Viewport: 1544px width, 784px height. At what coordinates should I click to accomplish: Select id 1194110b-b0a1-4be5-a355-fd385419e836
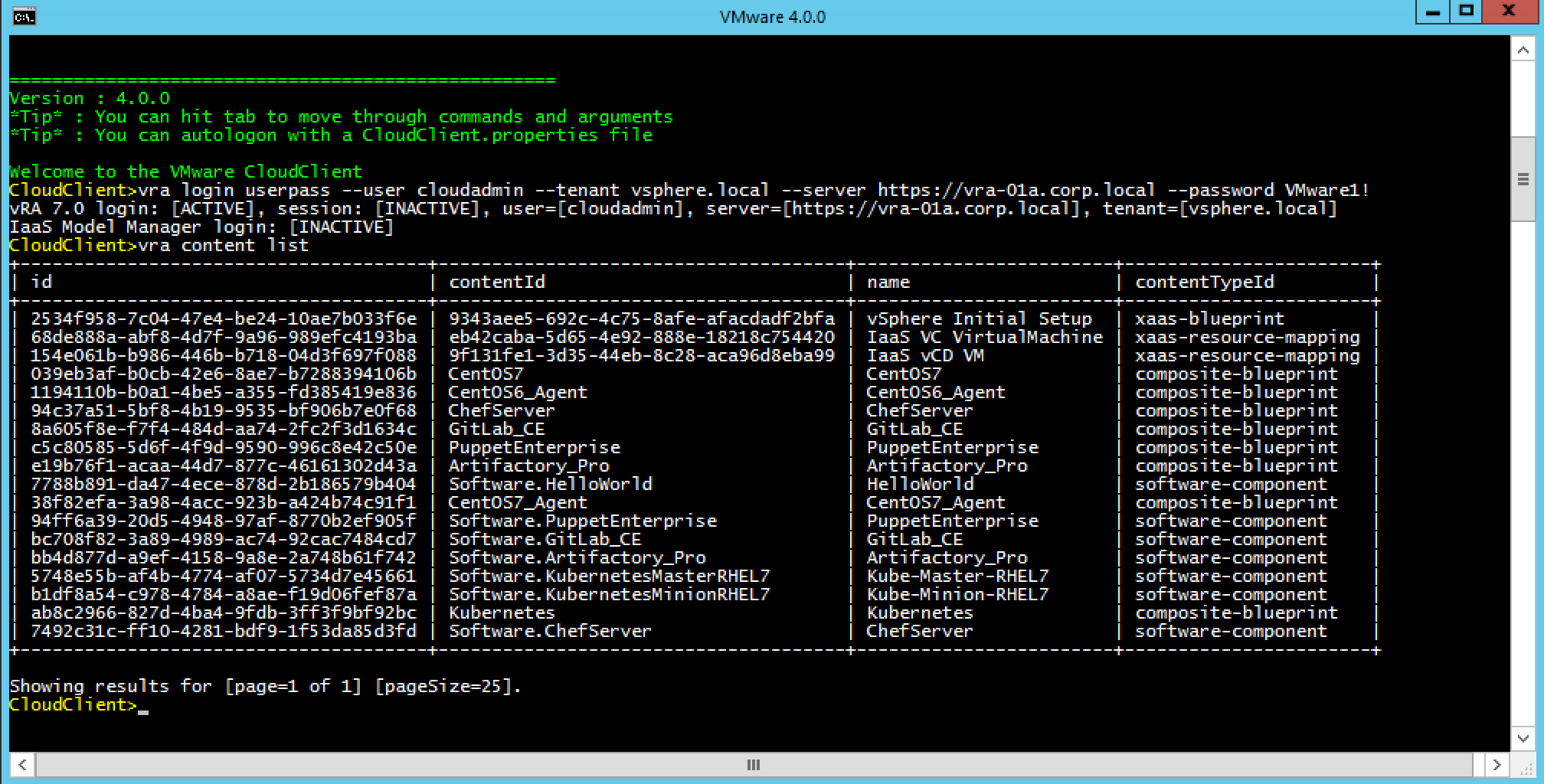pos(224,392)
